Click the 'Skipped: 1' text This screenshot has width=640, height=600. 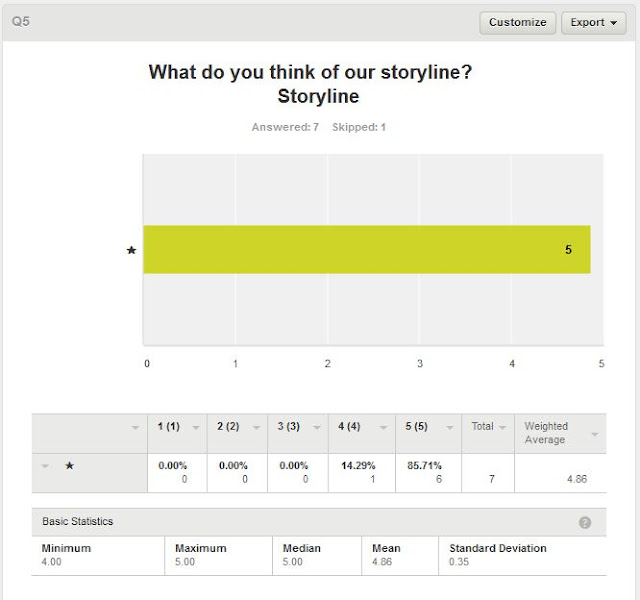click(x=359, y=127)
